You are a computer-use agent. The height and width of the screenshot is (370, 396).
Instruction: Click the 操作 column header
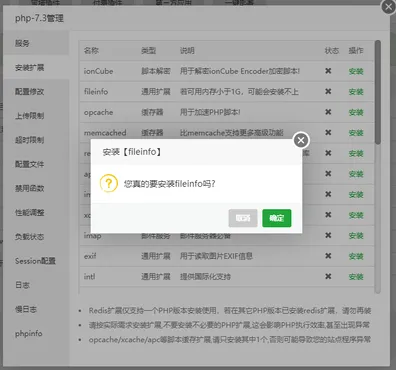coord(356,50)
